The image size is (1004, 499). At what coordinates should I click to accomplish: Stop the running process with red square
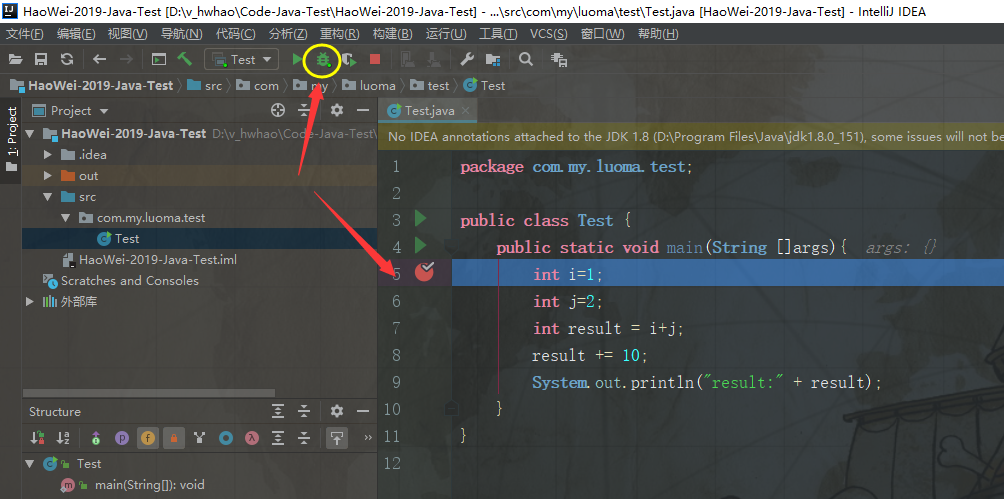[x=374, y=60]
